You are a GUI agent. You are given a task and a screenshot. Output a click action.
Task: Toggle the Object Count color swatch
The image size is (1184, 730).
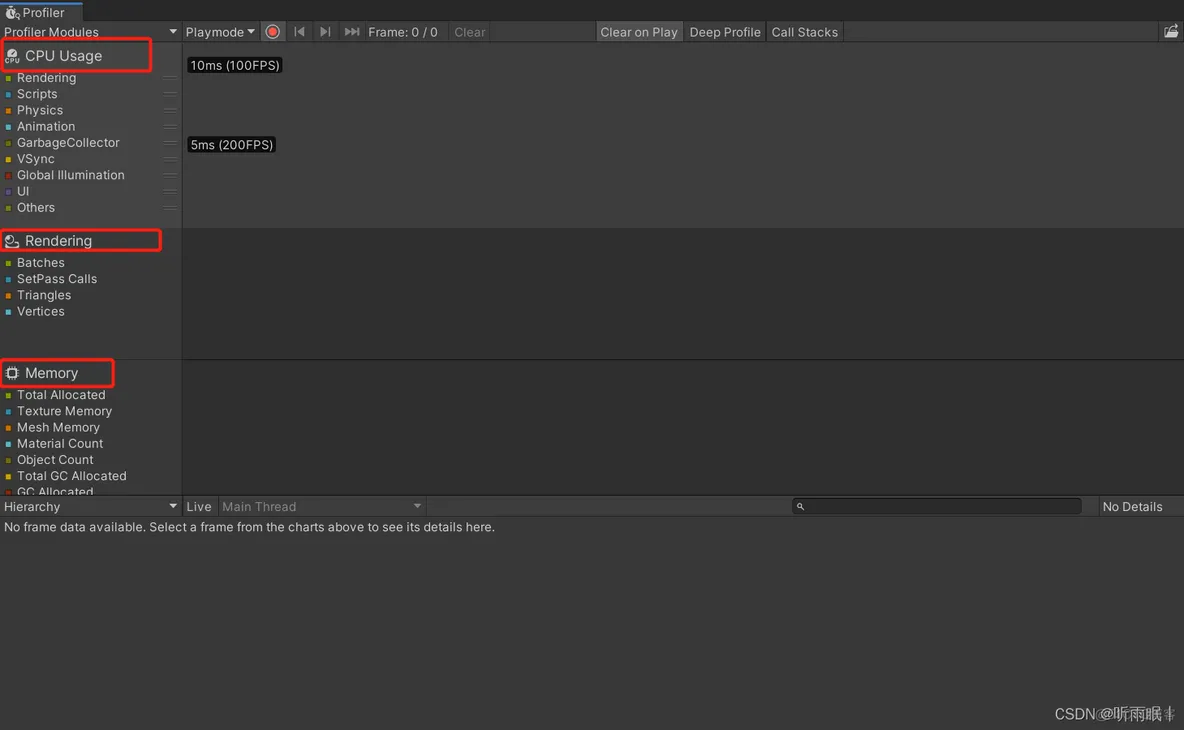tap(8, 460)
